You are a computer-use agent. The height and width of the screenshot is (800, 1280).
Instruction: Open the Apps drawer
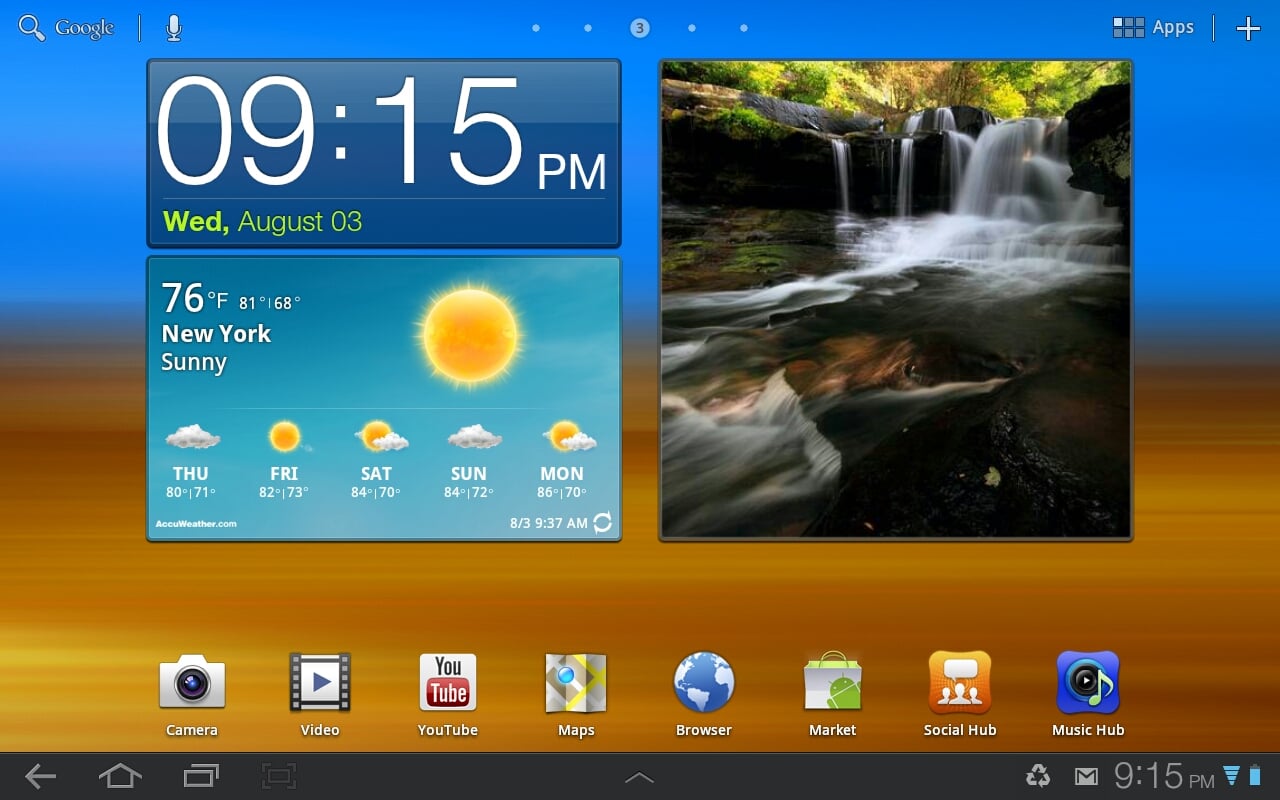click(x=1153, y=28)
